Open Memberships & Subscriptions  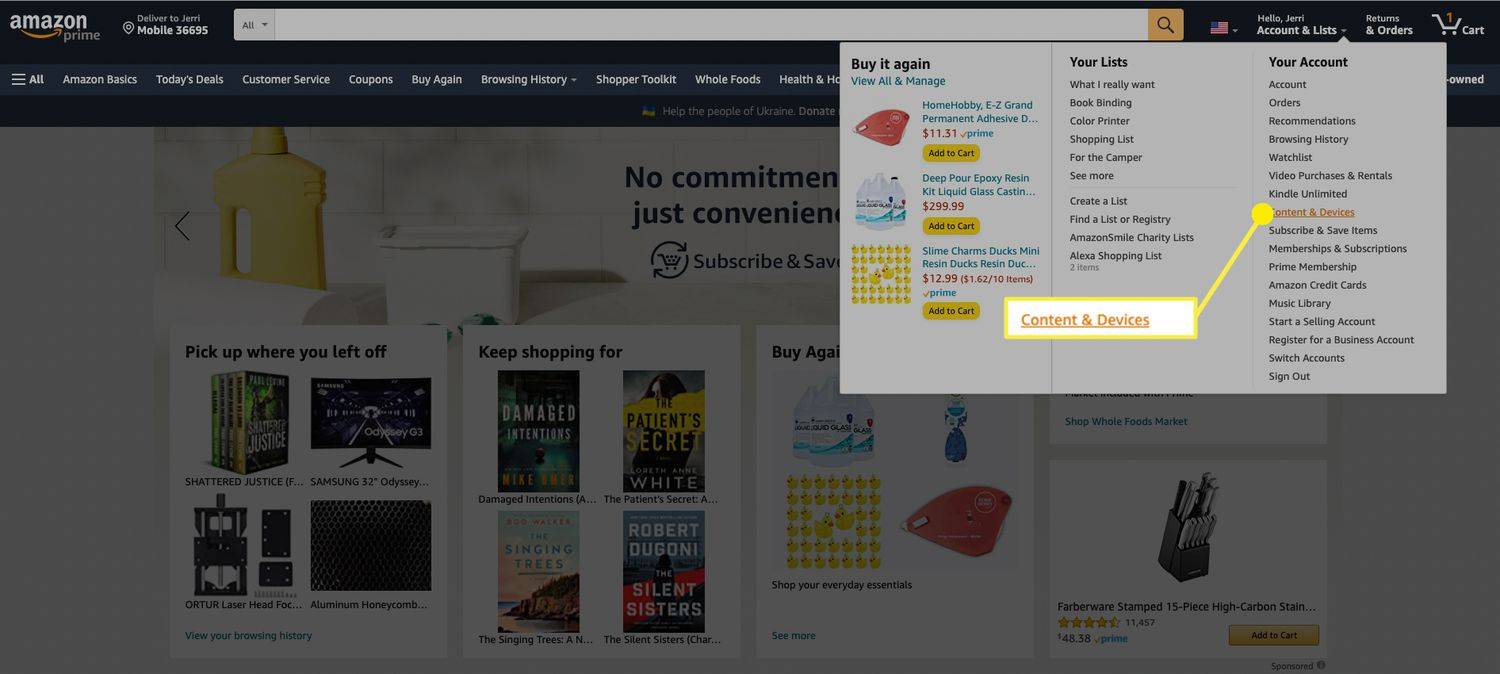pyautogui.click(x=1338, y=248)
